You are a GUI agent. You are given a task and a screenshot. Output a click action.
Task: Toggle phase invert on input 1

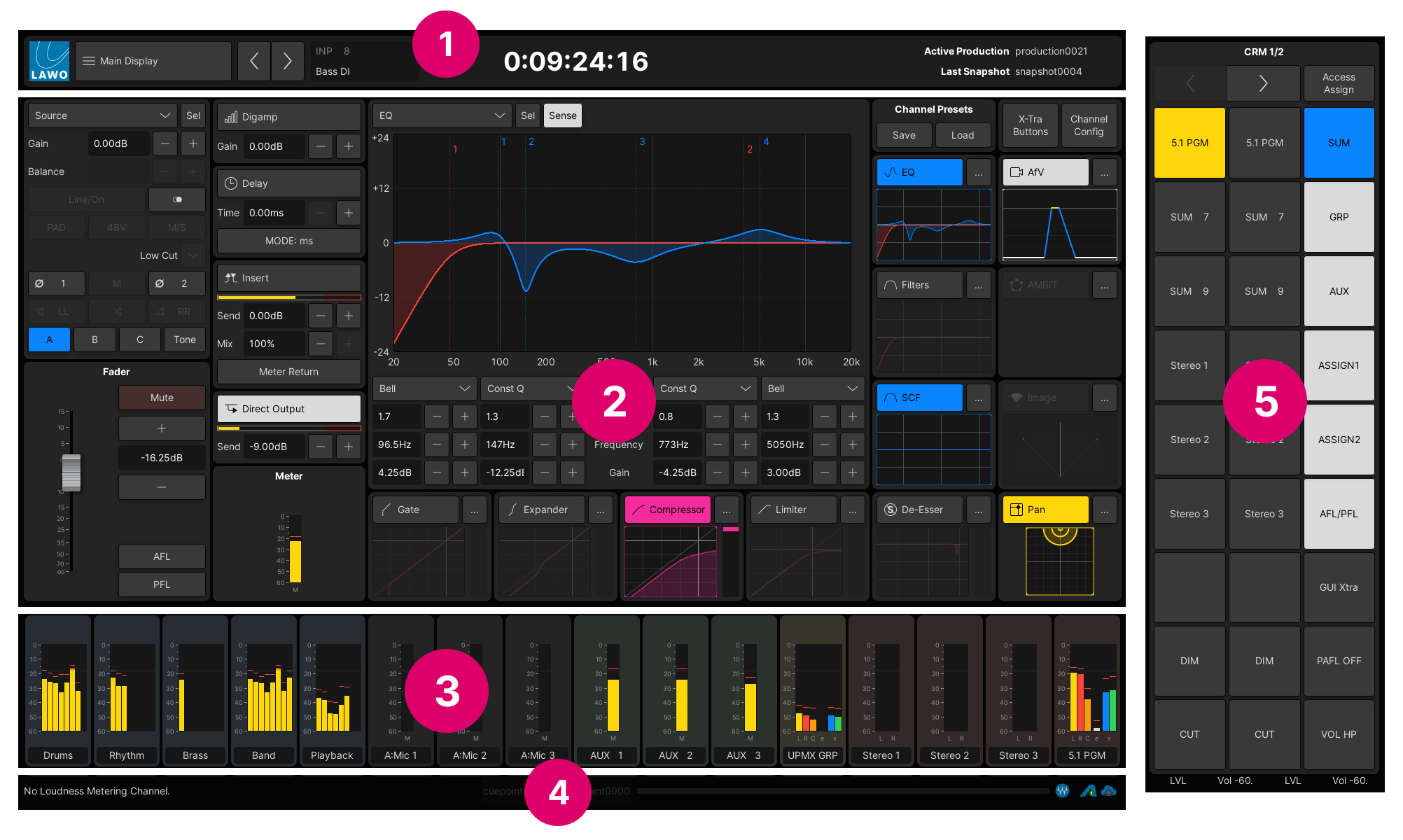pyautogui.click(x=56, y=283)
